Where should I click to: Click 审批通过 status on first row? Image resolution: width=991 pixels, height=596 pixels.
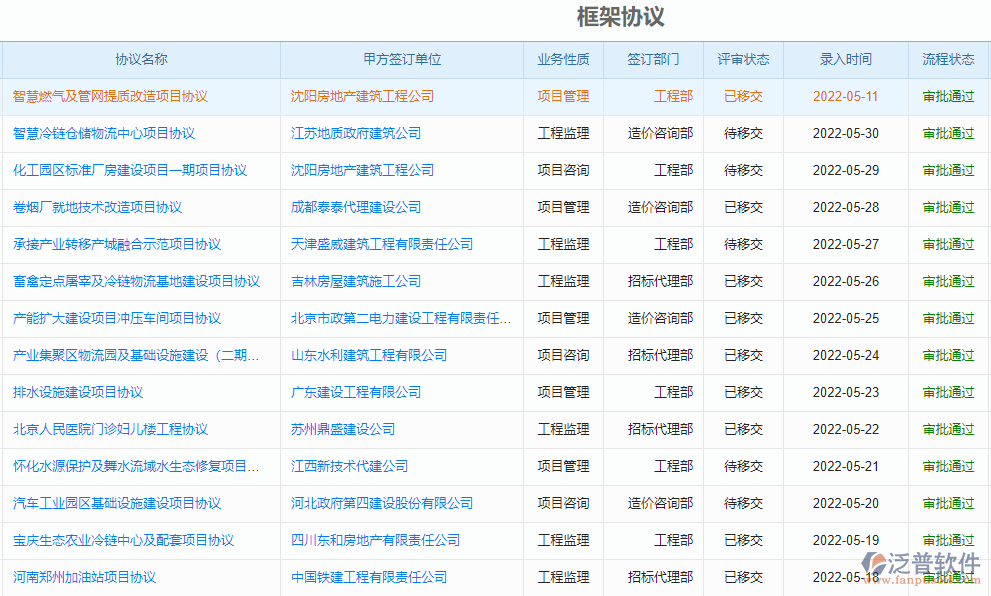pos(946,96)
